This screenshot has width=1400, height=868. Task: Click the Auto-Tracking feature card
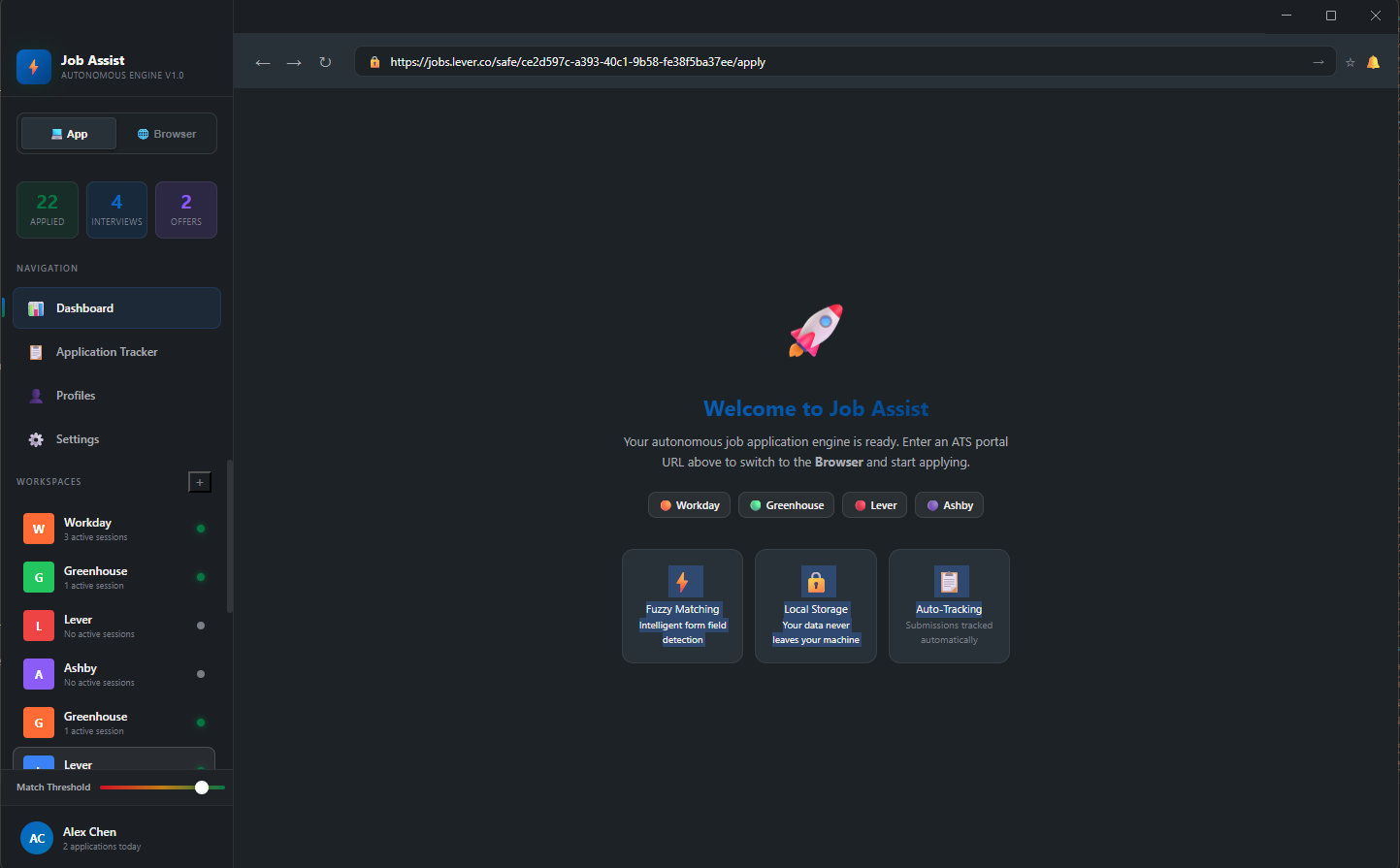point(949,606)
